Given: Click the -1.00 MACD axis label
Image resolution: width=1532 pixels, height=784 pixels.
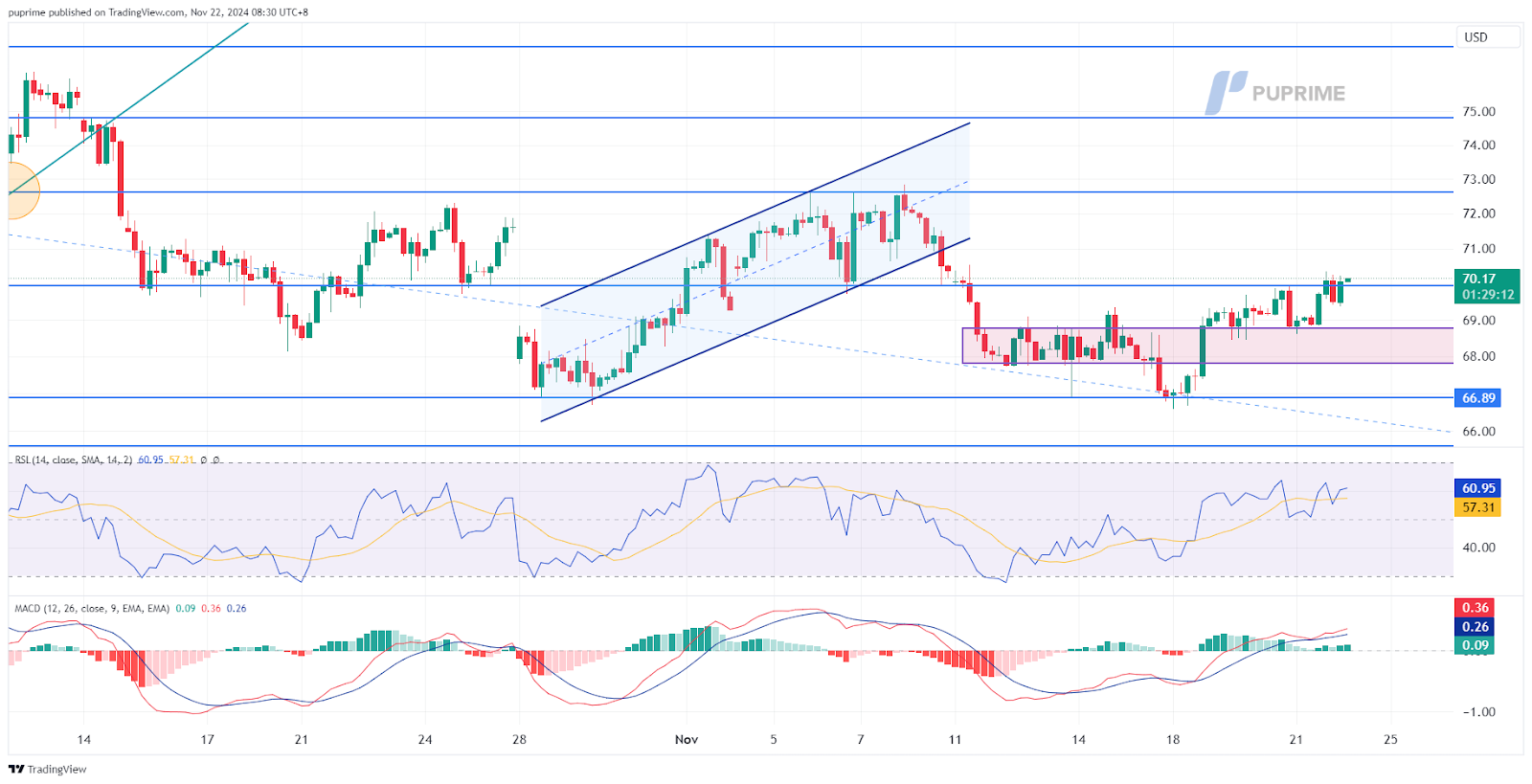Looking at the screenshot, I should coord(1478,712).
